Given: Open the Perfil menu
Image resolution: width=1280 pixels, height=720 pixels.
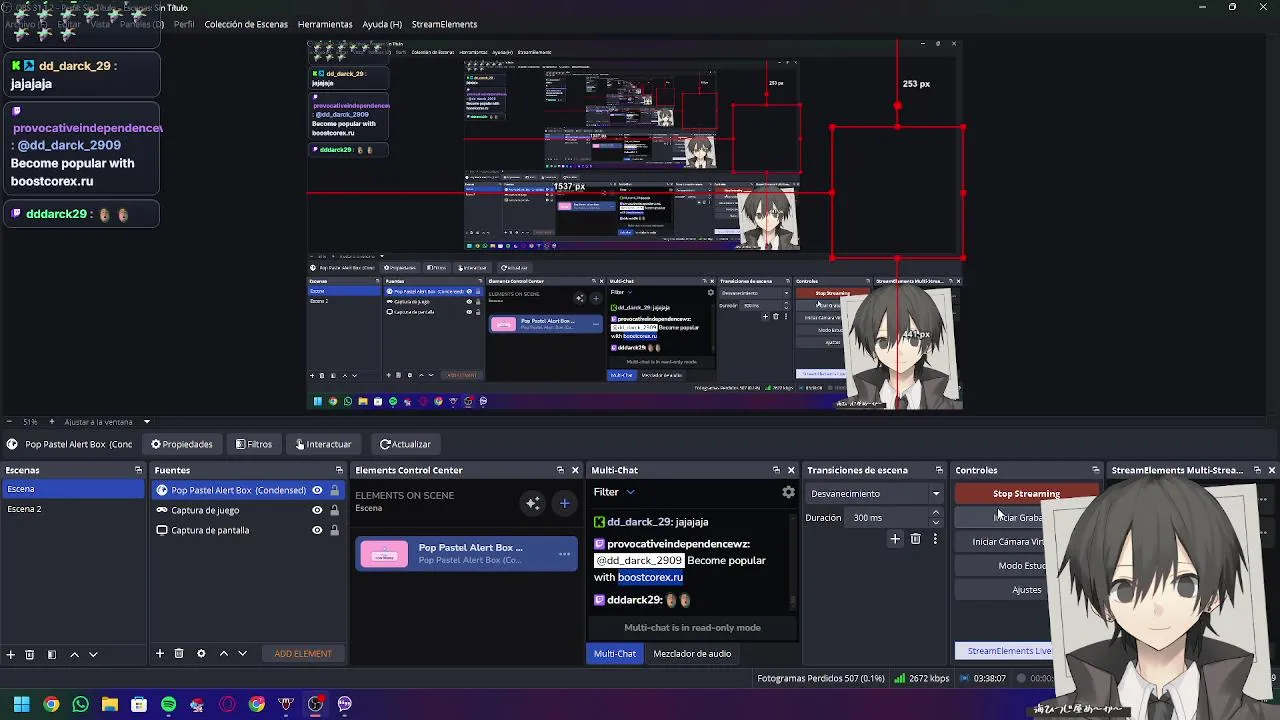Looking at the screenshot, I should [183, 24].
